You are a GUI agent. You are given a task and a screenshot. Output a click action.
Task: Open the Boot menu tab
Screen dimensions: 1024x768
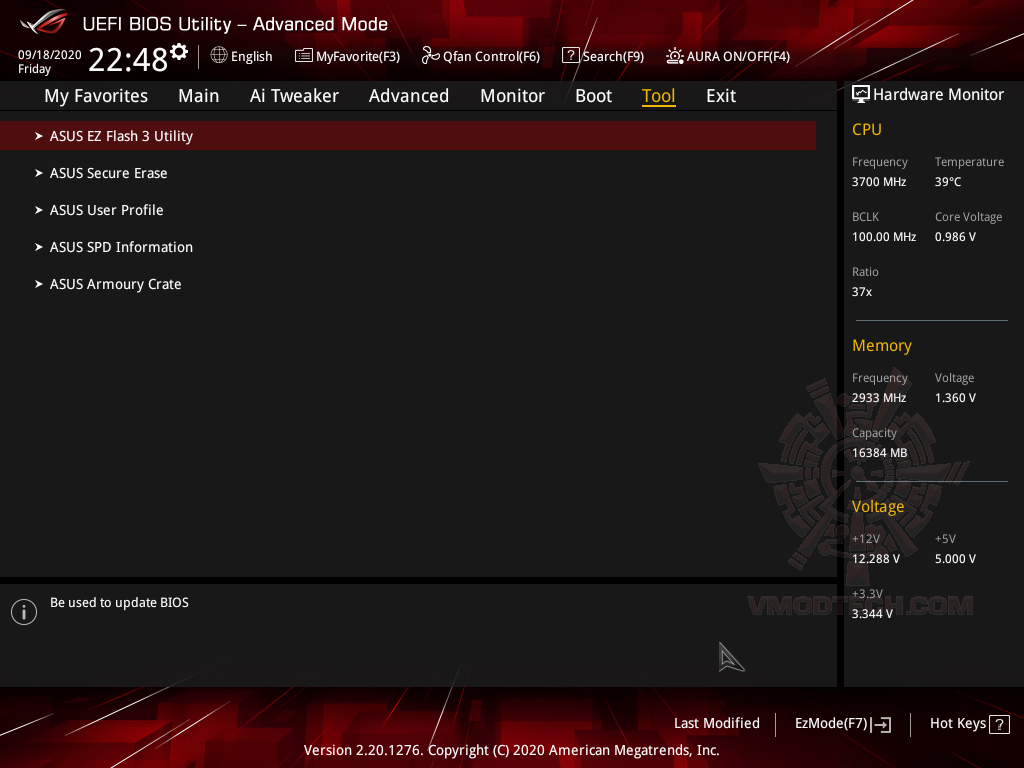point(593,95)
